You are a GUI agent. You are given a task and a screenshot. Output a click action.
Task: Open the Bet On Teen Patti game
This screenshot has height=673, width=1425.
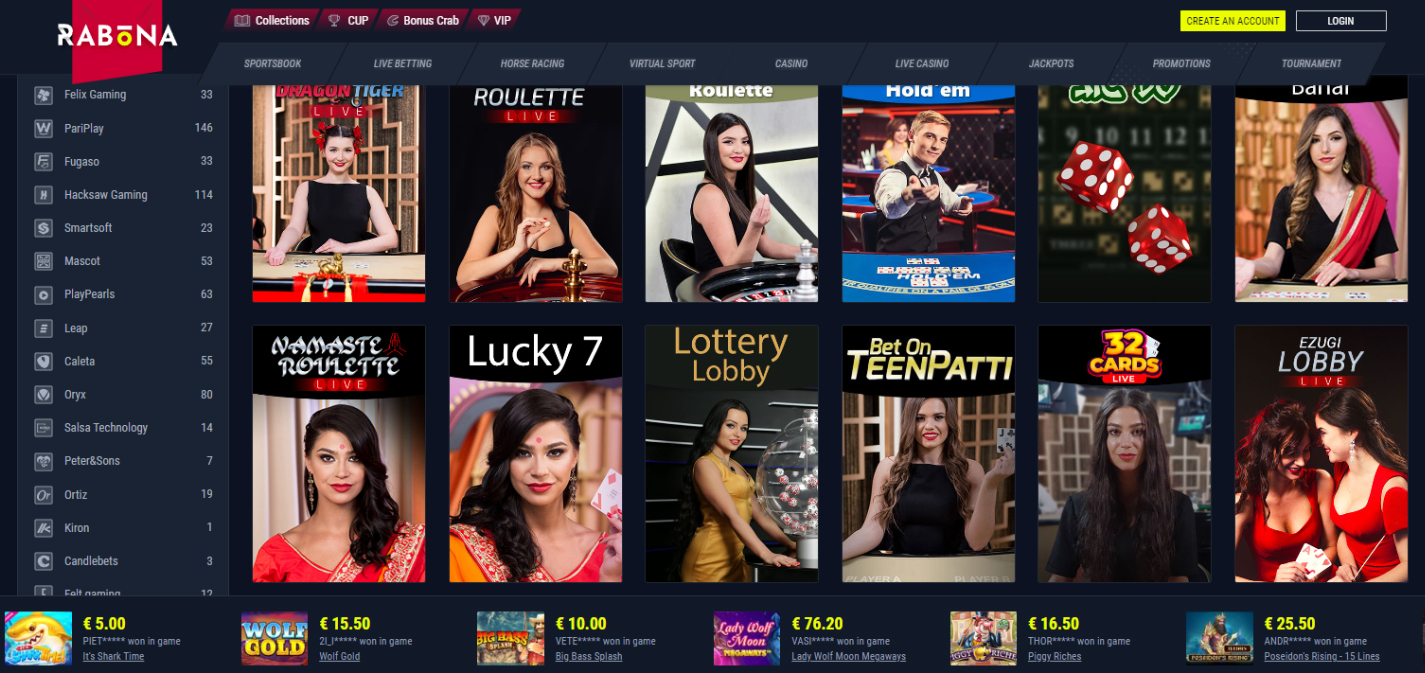pyautogui.click(x=929, y=453)
